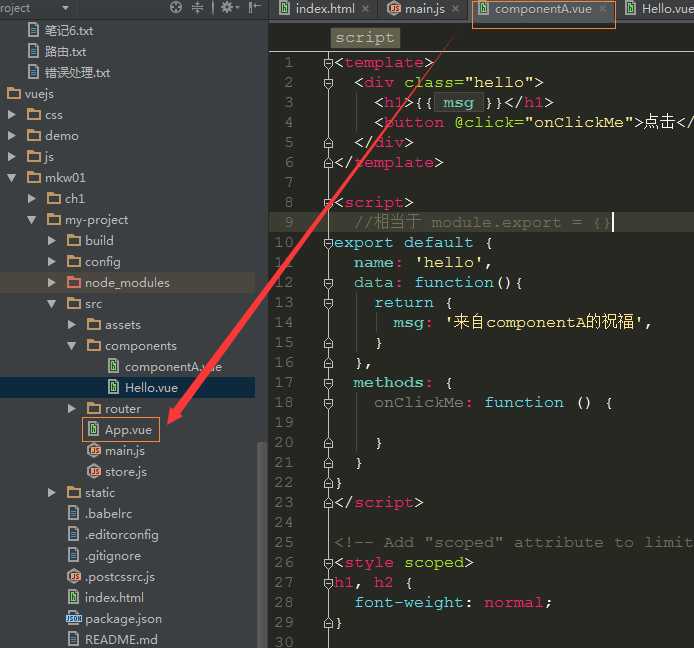Open App.vue in project tree
This screenshot has height=648, width=694.
coord(128,430)
